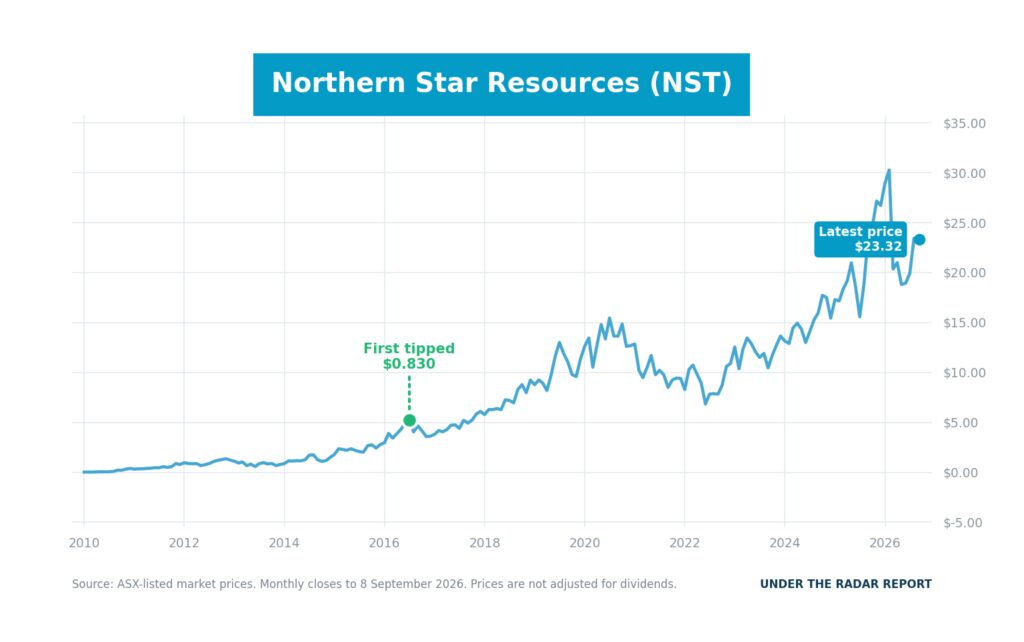Click the 2018 x-axis label

[x=485, y=543]
